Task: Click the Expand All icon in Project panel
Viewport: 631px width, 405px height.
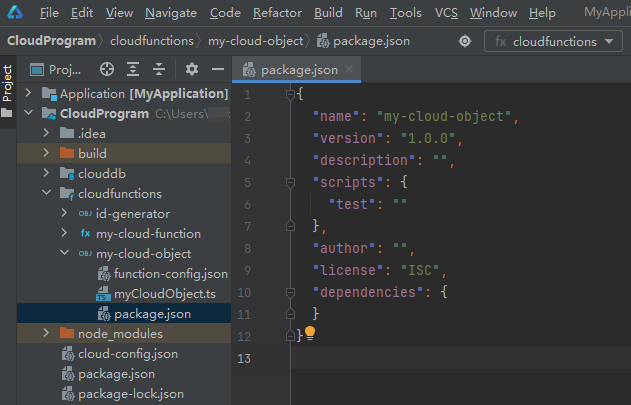Action: point(133,70)
